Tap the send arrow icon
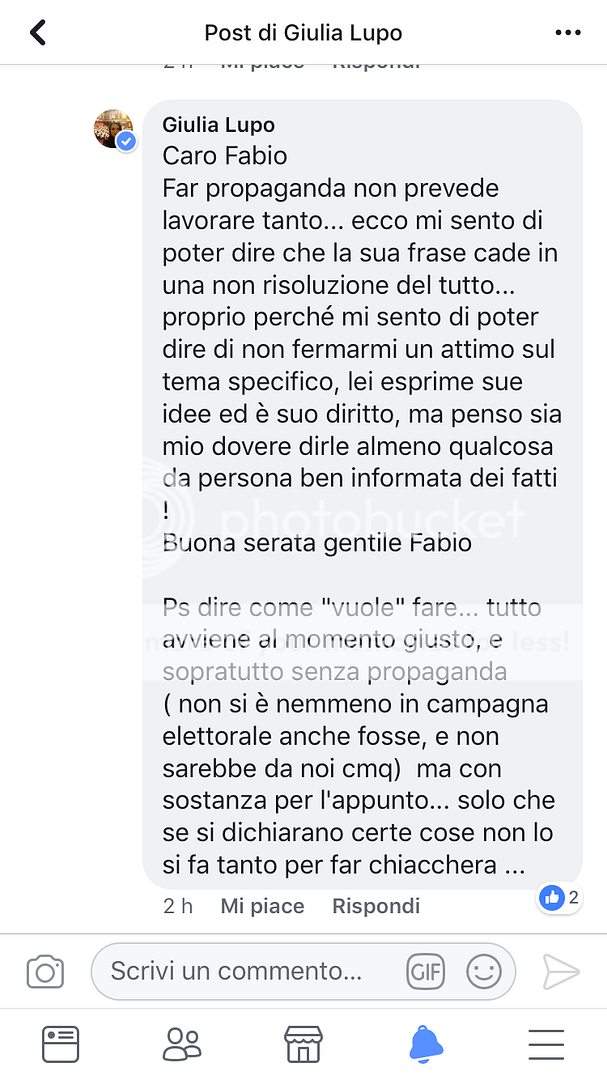607x1080 pixels. [561, 972]
